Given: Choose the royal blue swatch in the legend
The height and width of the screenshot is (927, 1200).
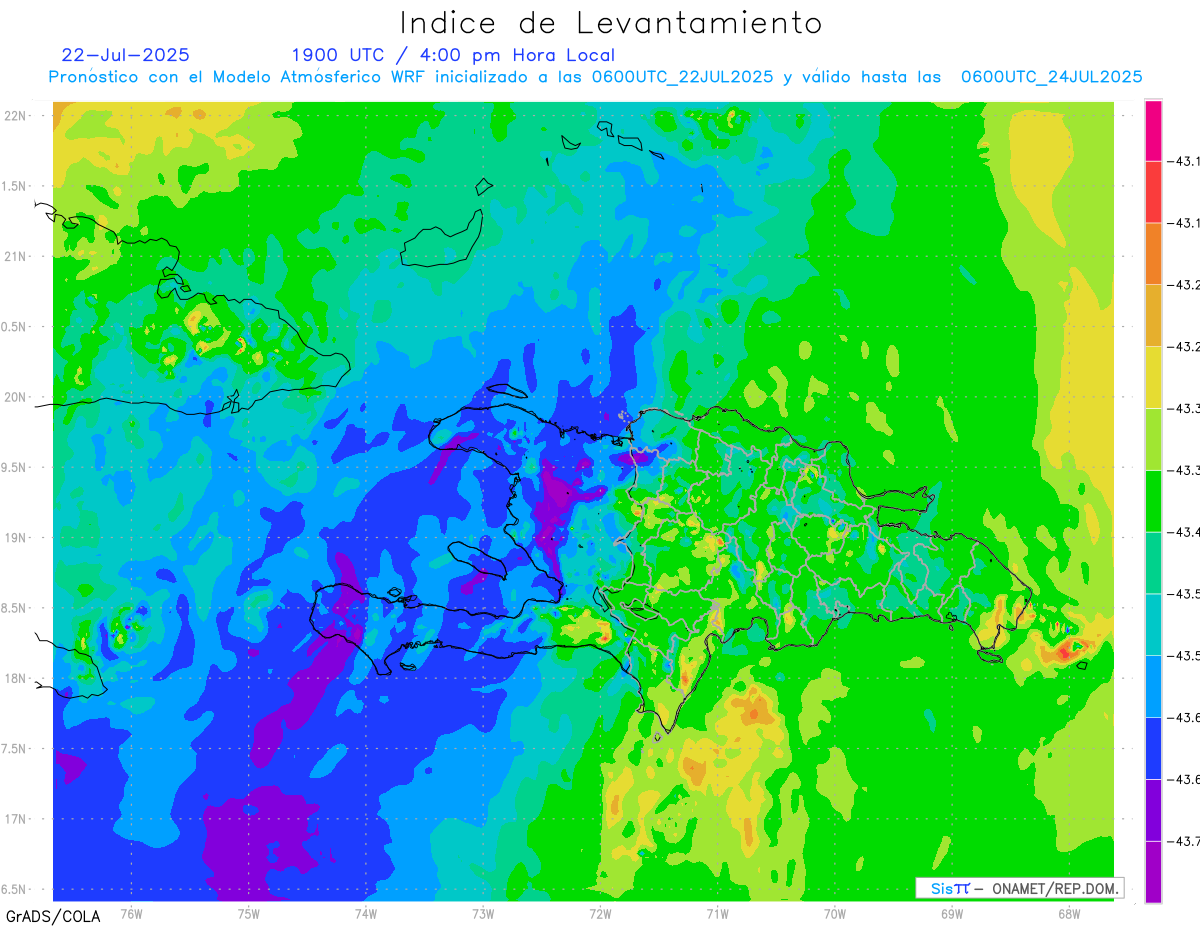Looking at the screenshot, I should [1153, 748].
